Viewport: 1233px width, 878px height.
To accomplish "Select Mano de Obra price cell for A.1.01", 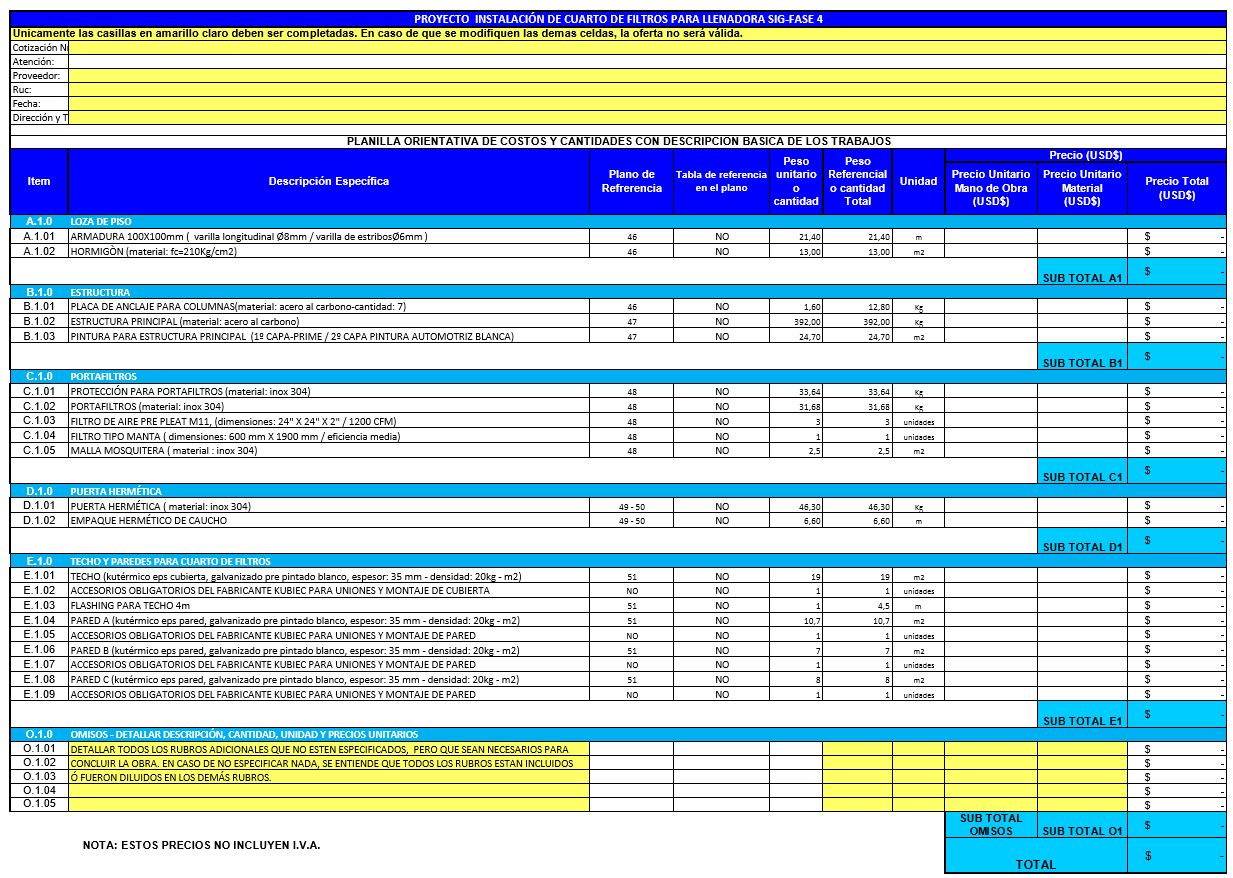I will click(991, 237).
